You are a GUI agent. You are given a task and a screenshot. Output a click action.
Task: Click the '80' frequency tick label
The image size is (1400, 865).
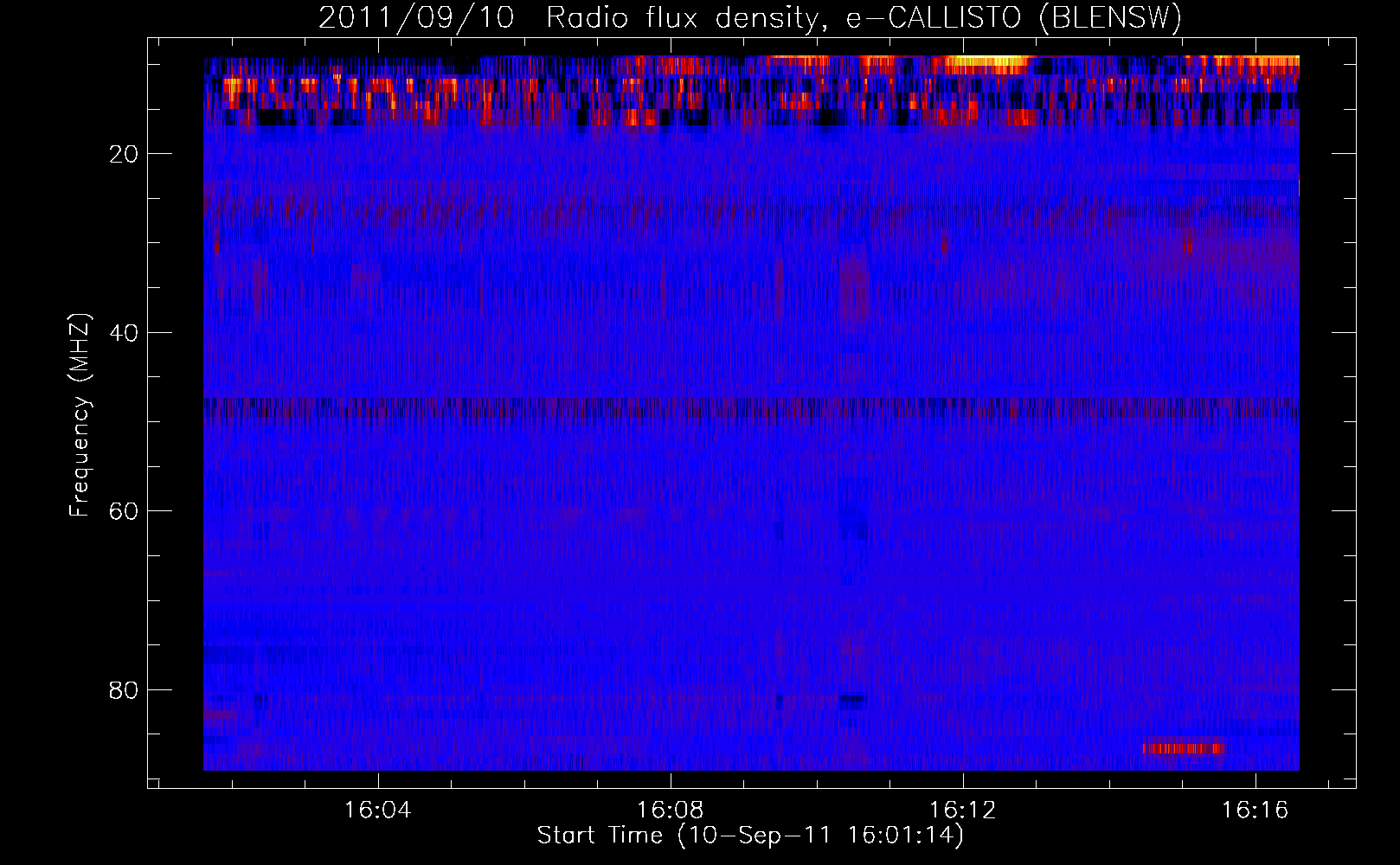click(125, 690)
